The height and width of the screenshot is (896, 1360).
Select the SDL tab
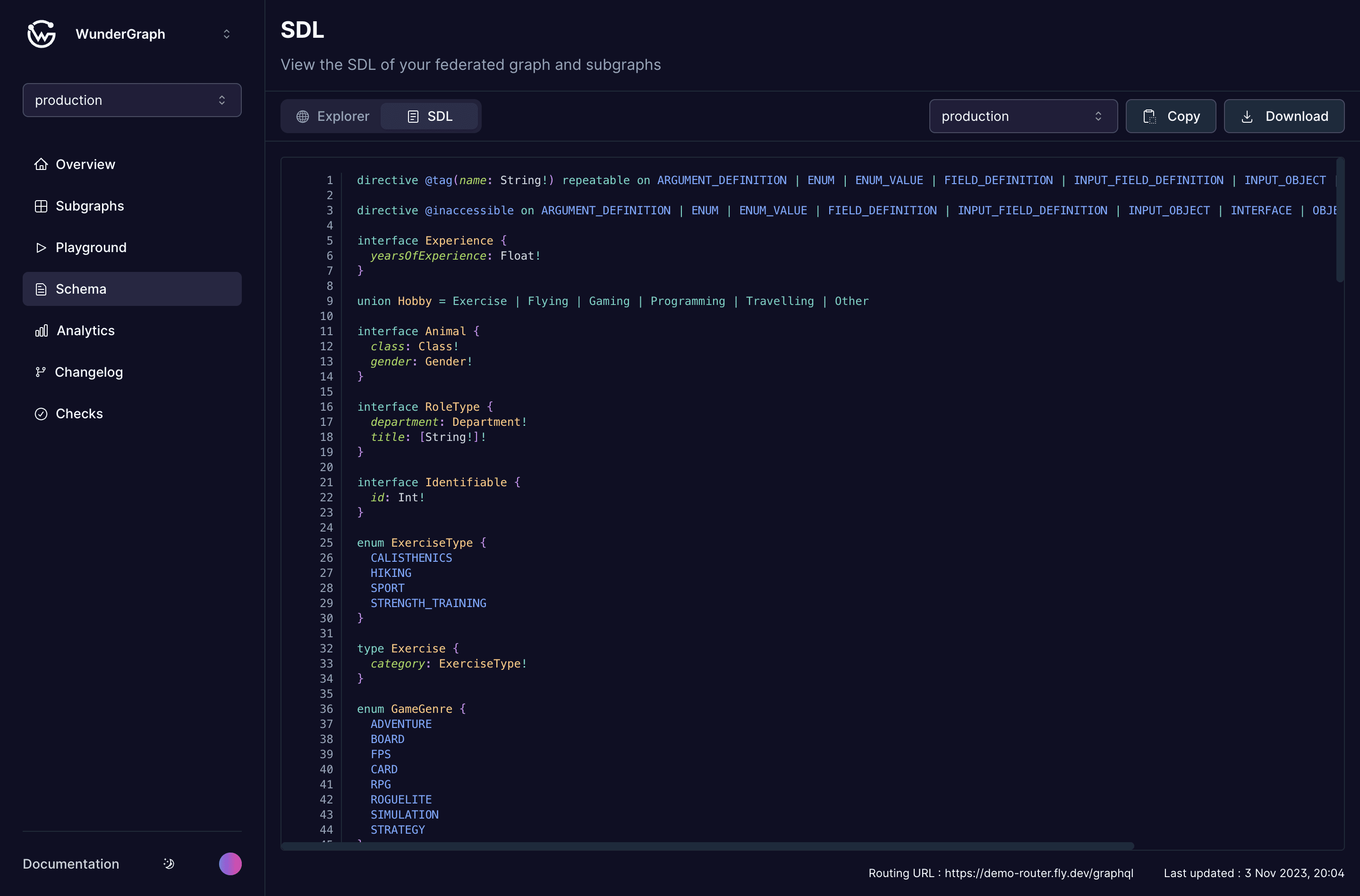click(430, 117)
